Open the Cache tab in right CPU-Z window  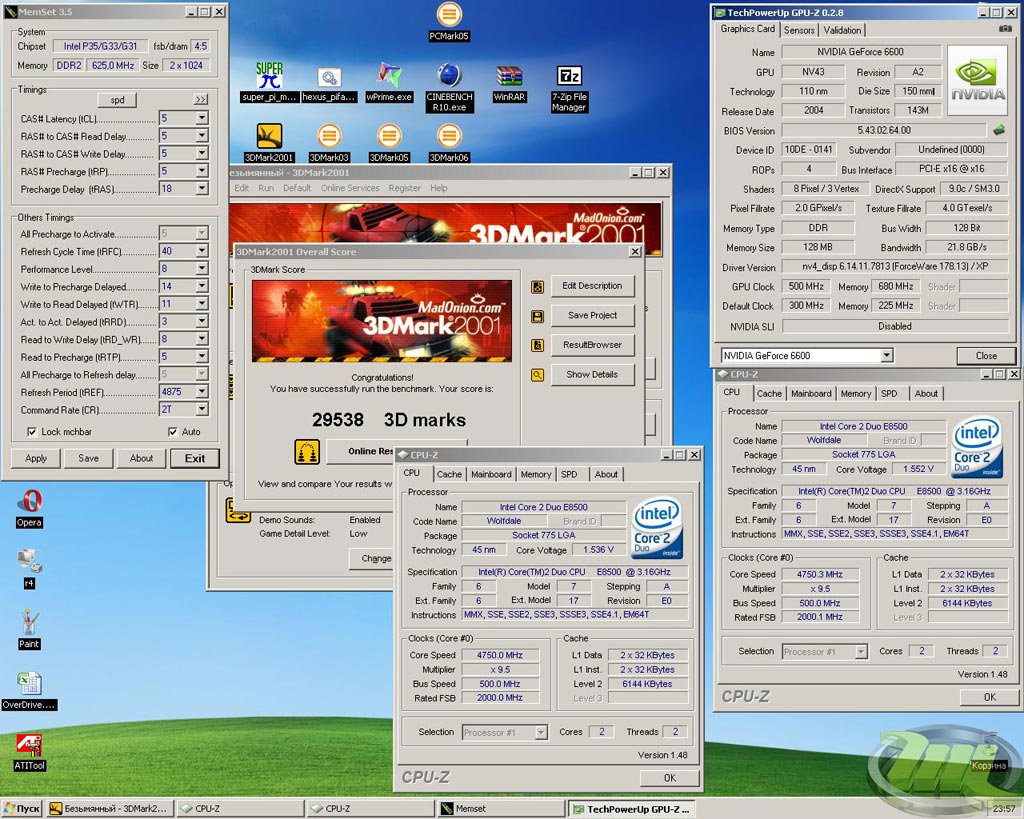click(x=769, y=393)
